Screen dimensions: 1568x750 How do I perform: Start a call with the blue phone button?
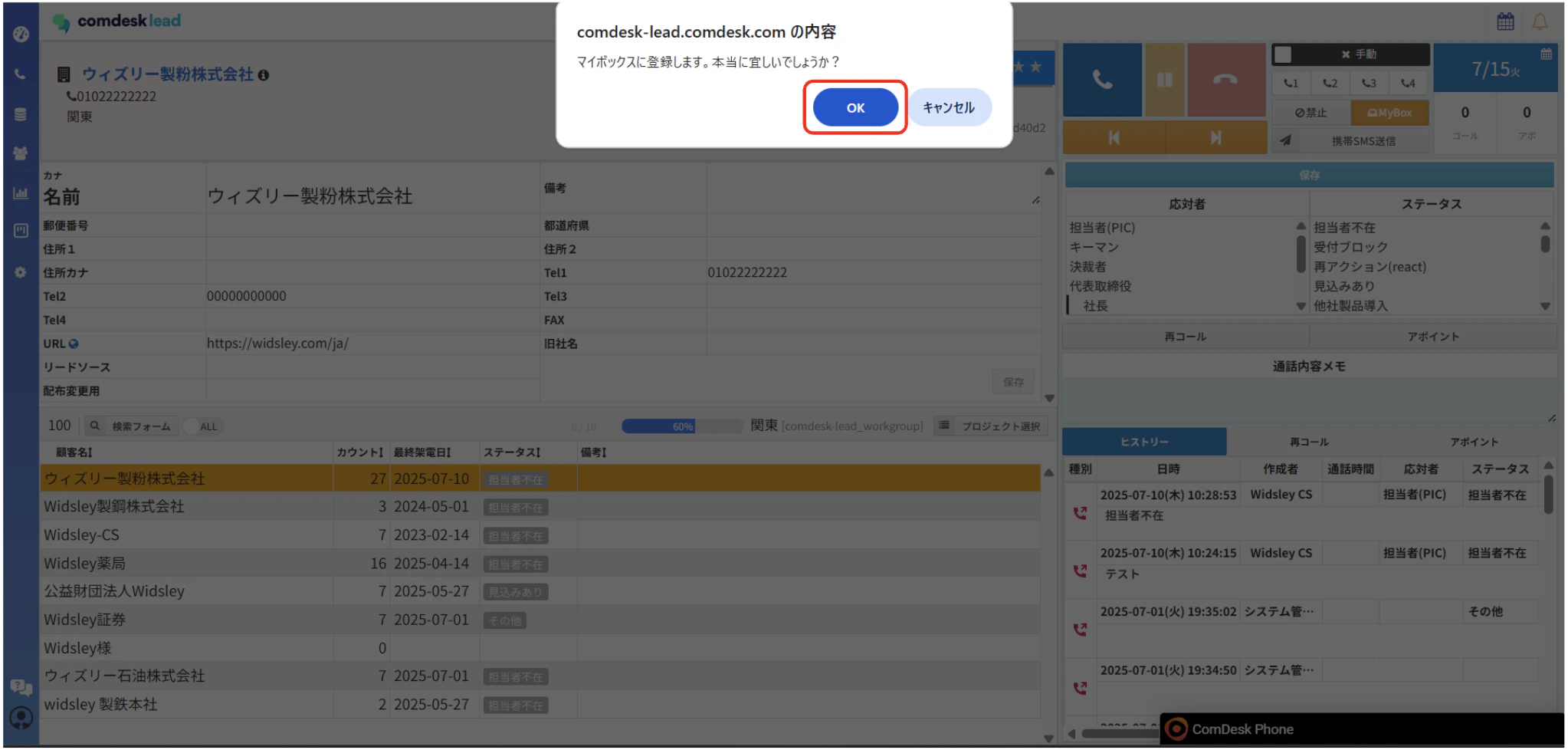coord(1102,80)
